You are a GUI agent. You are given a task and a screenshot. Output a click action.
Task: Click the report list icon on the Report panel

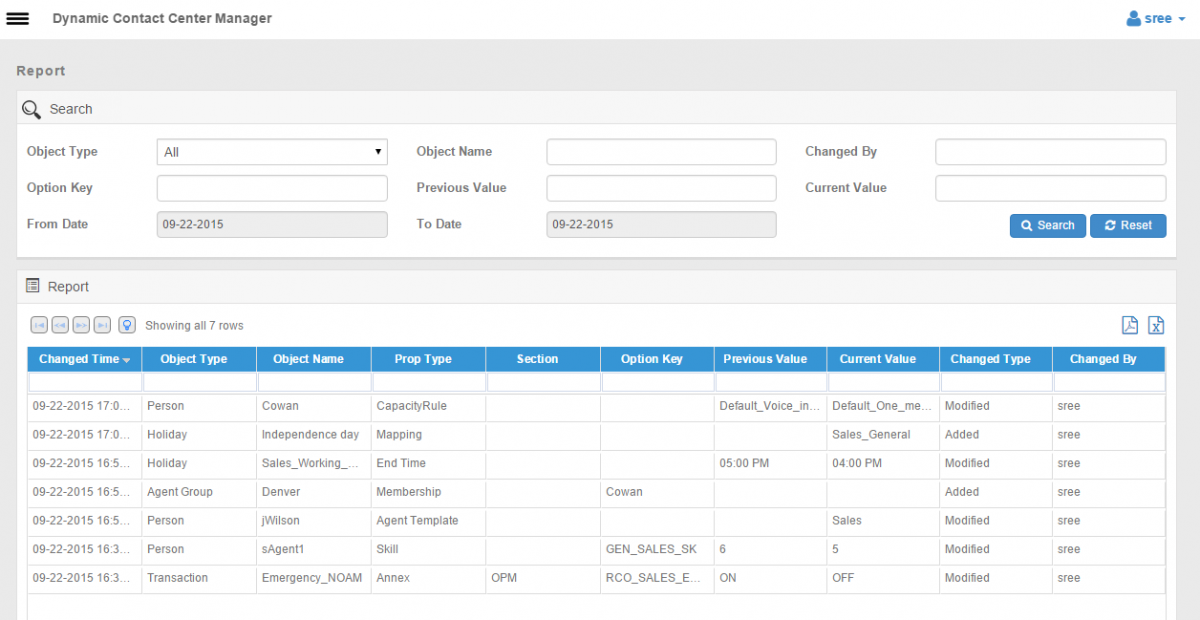coord(31,286)
